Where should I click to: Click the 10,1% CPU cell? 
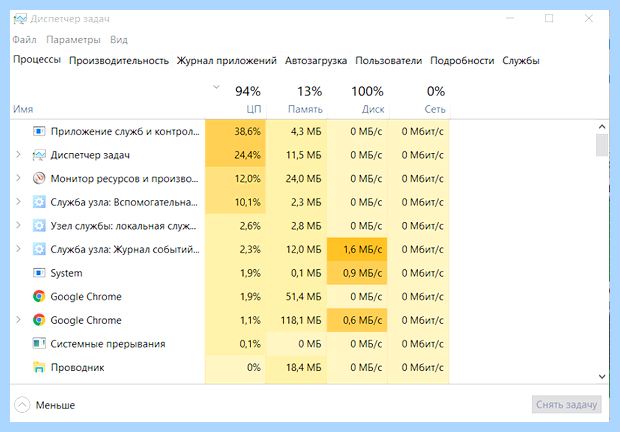coord(236,202)
